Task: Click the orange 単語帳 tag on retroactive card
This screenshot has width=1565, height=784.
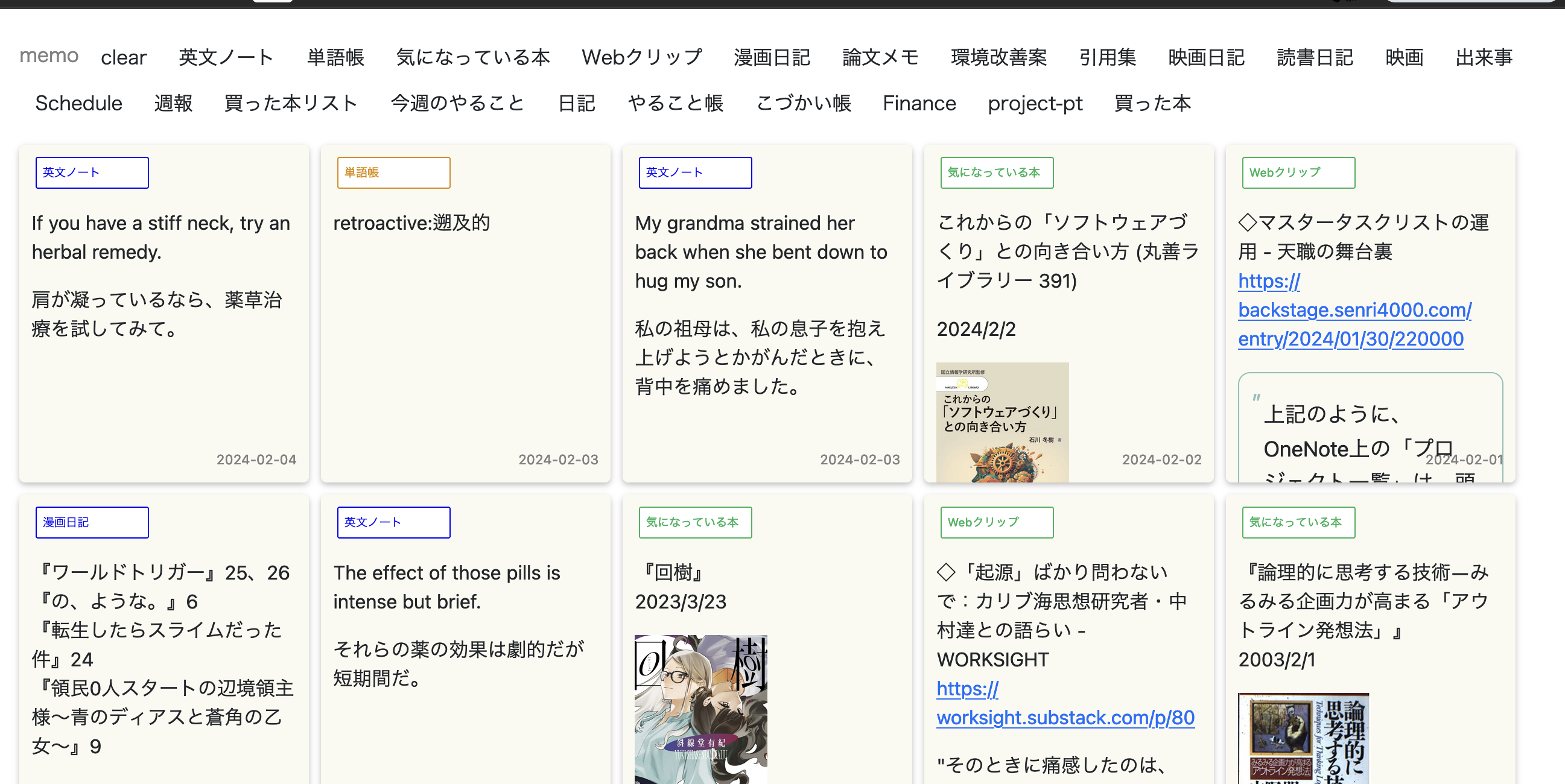Action: coord(393,172)
